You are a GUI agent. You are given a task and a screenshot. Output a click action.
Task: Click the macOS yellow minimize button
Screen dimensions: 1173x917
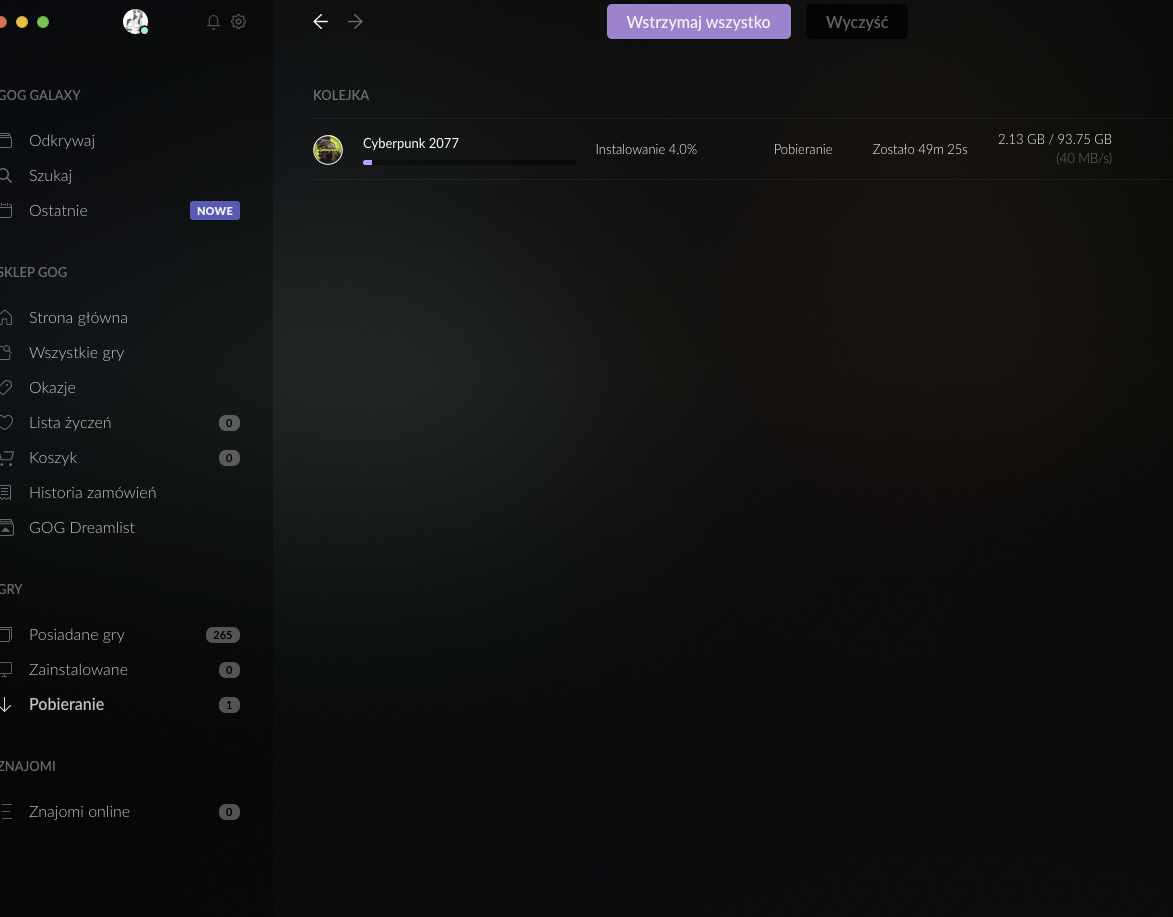[x=22, y=22]
